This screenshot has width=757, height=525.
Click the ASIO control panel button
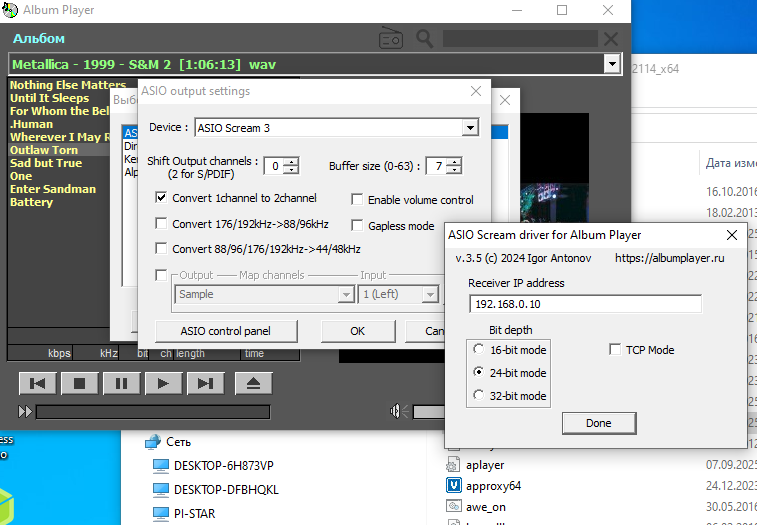pos(225,331)
